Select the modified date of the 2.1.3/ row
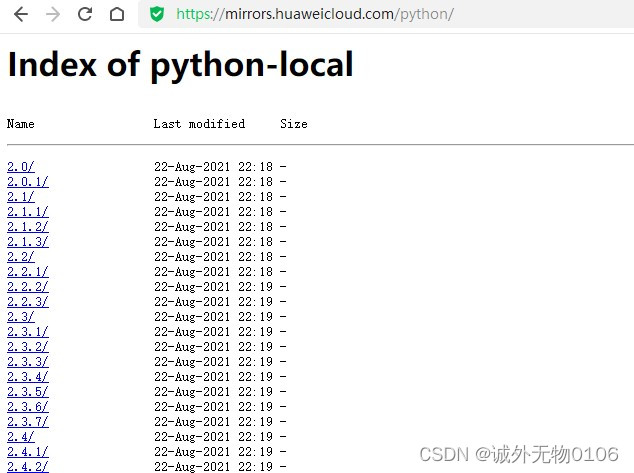The image size is (634, 473). (x=213, y=241)
